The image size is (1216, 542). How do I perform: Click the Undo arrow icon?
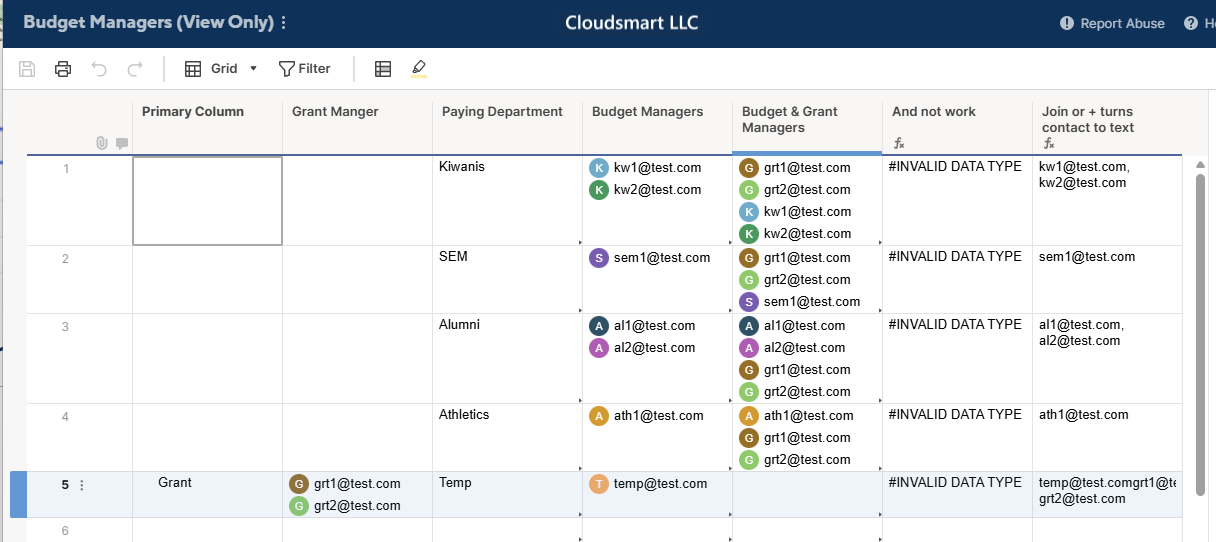[x=99, y=69]
